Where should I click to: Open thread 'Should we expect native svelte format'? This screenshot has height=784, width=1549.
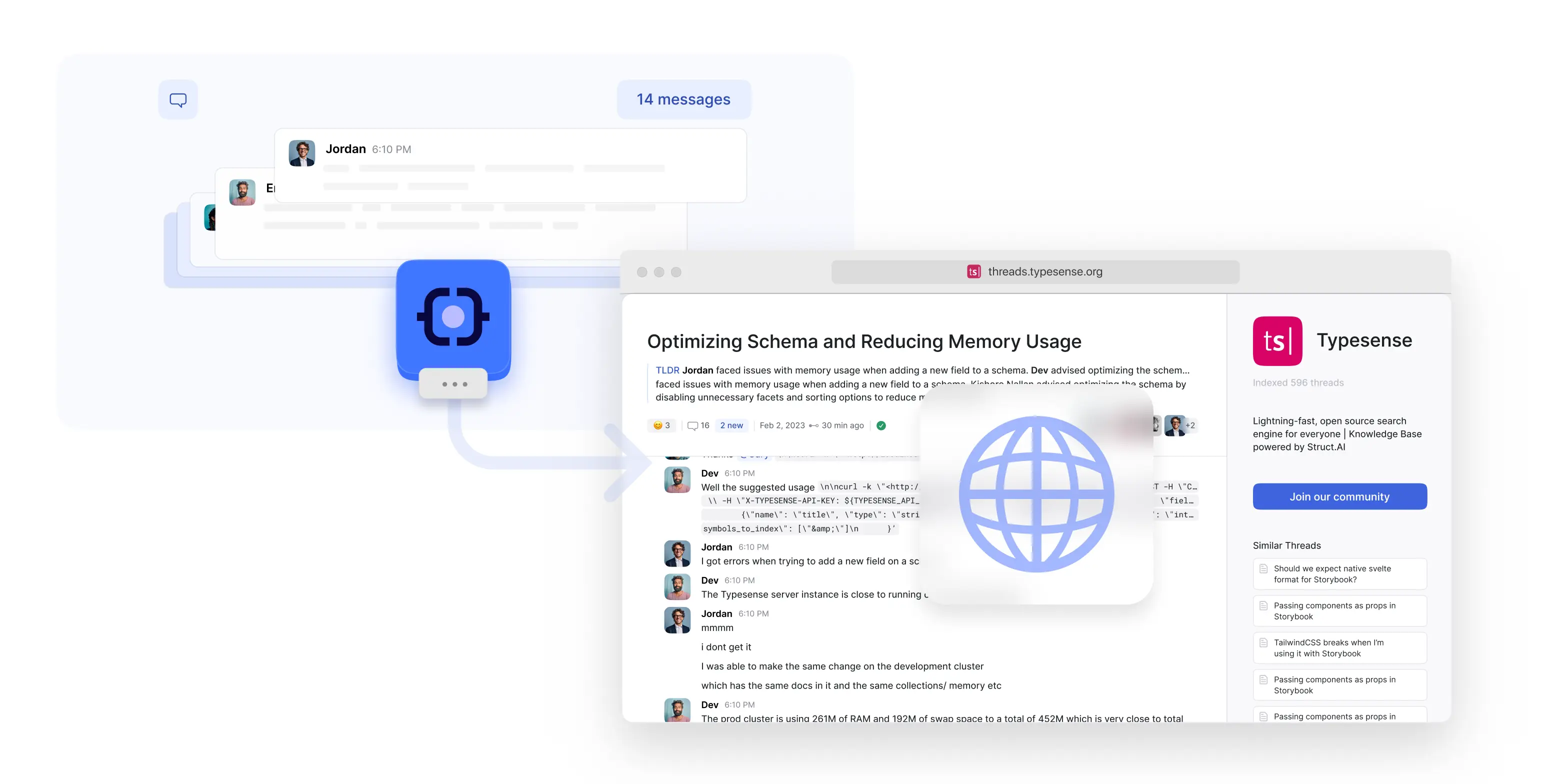coord(1339,573)
